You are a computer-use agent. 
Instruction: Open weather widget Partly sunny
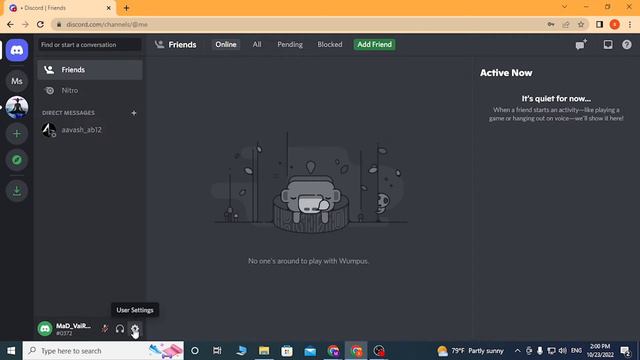pos(470,351)
